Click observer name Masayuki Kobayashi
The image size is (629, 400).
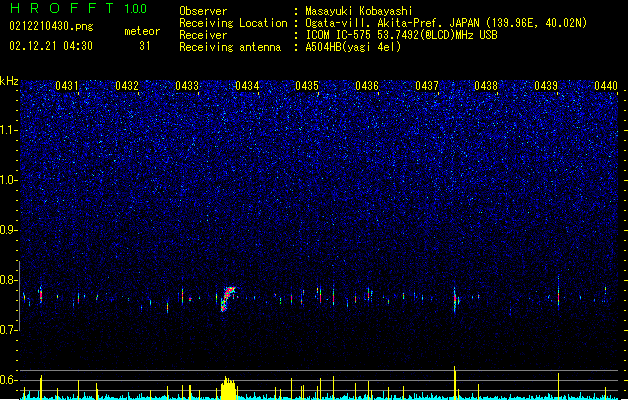(359, 11)
